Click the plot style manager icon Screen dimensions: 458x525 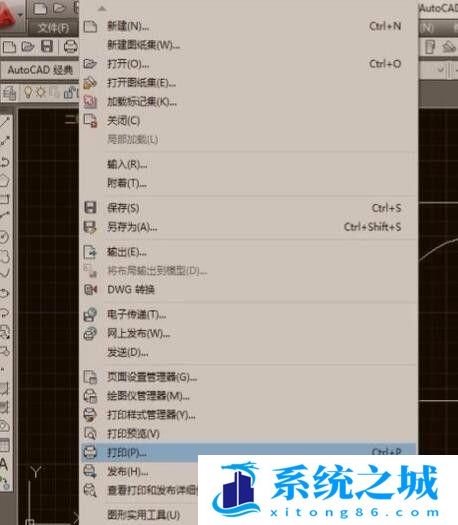[90, 415]
